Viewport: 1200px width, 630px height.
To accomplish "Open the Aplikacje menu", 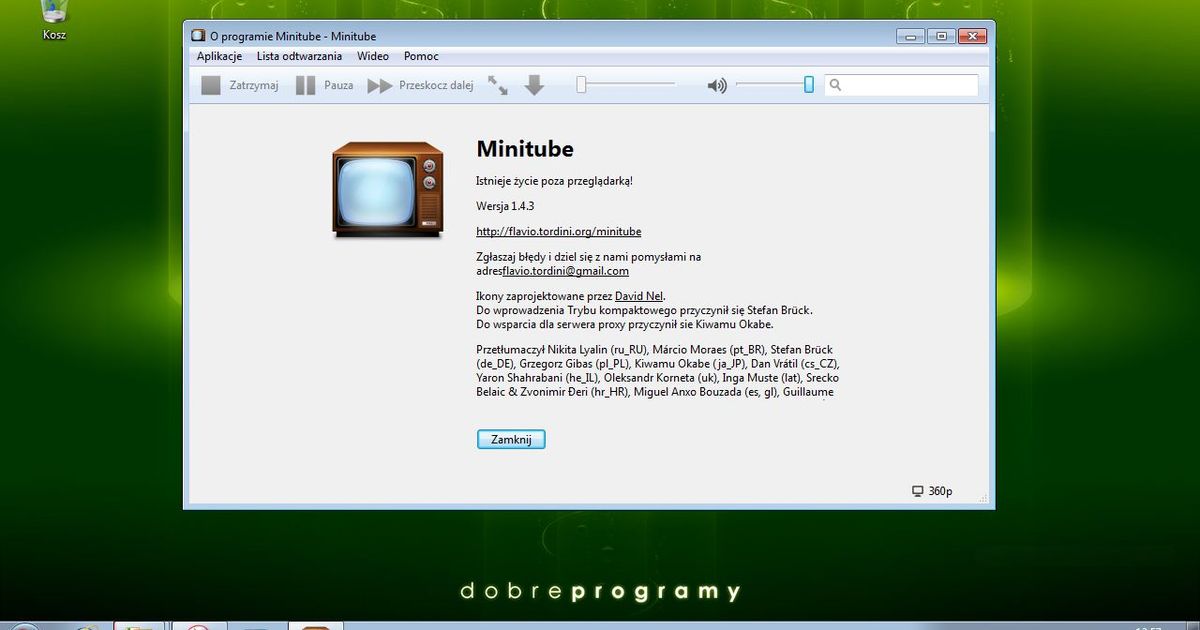I will [219, 57].
